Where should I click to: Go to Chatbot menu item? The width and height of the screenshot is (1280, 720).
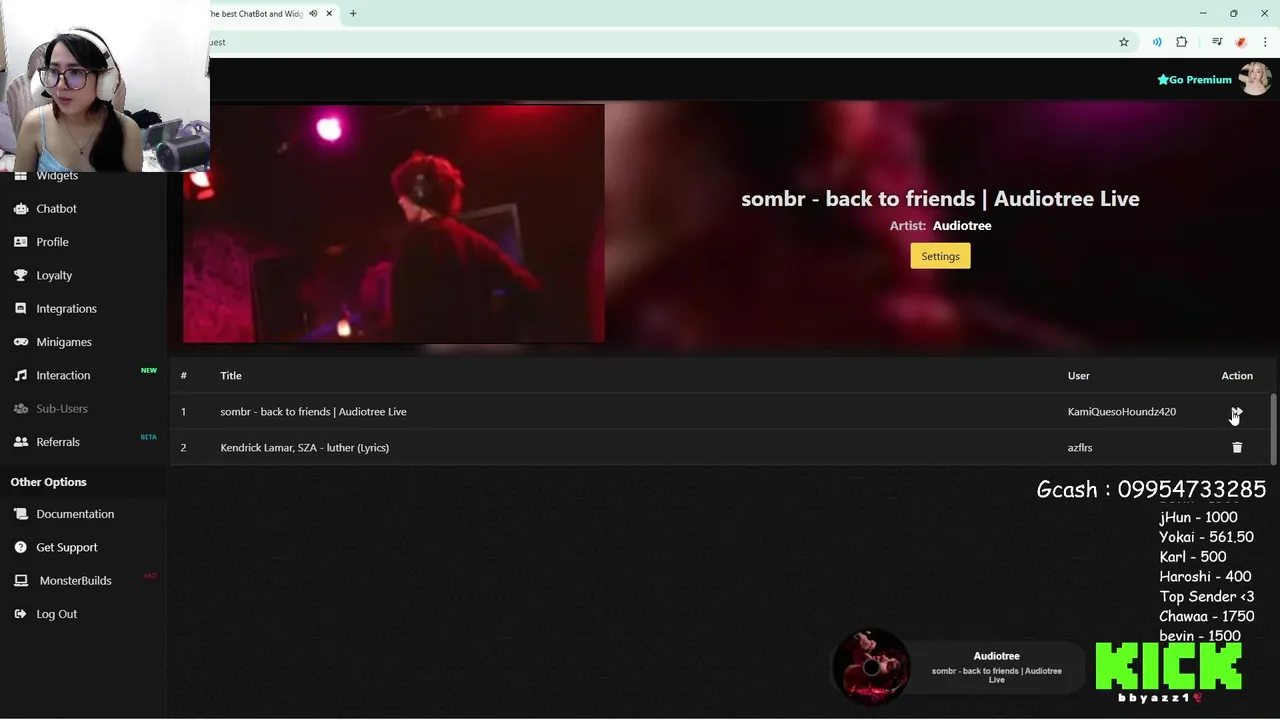(56, 209)
